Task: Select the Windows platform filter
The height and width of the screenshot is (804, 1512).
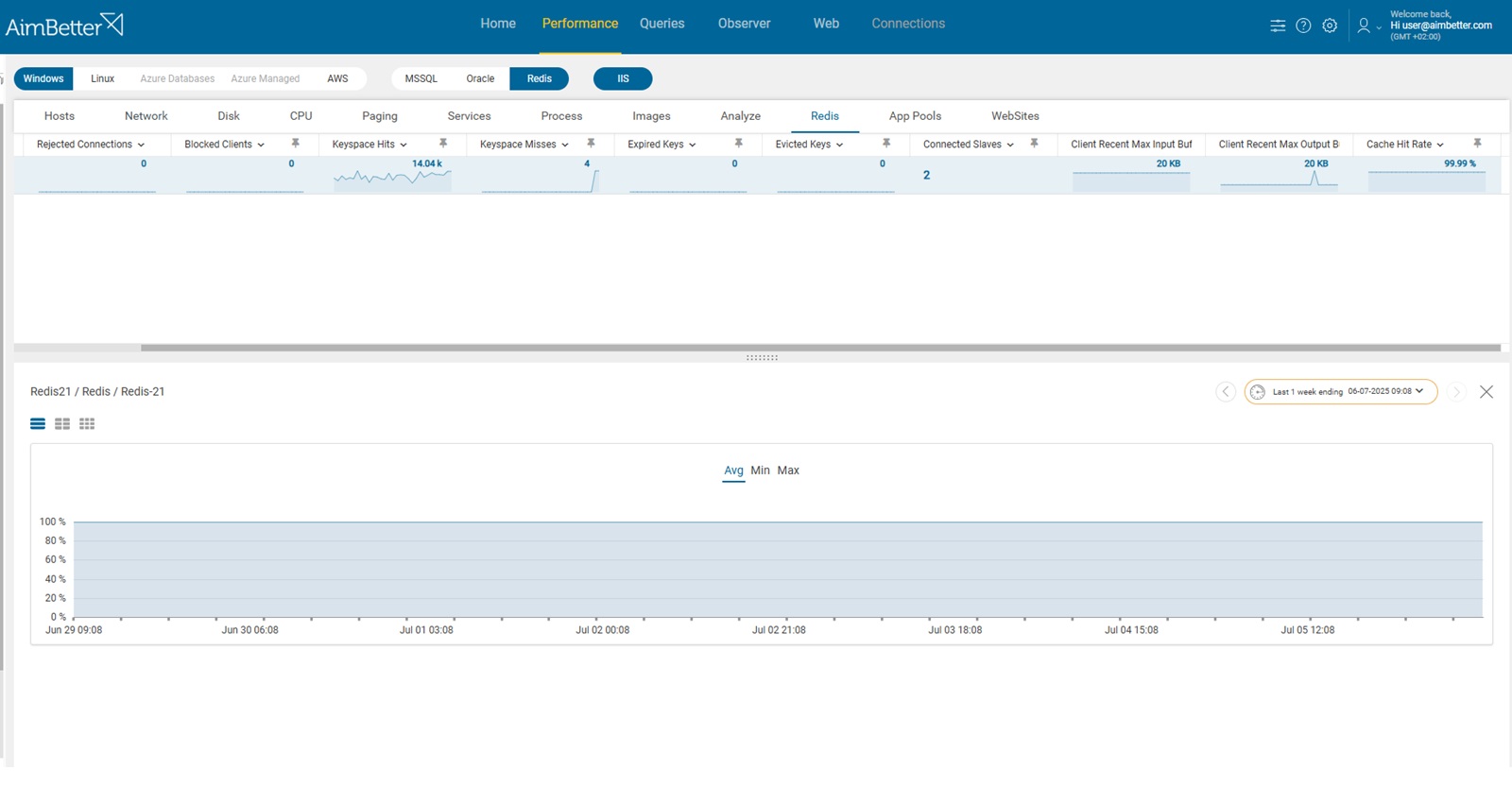Action: (x=43, y=78)
